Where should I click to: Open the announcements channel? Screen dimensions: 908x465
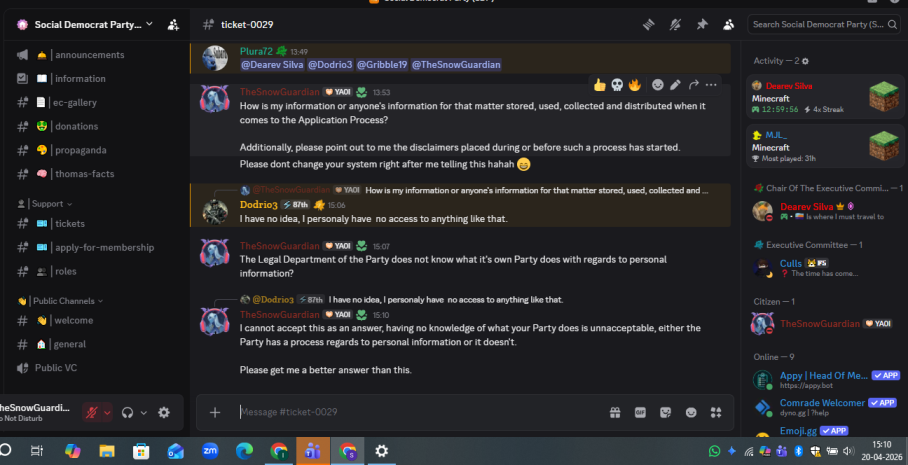89,55
